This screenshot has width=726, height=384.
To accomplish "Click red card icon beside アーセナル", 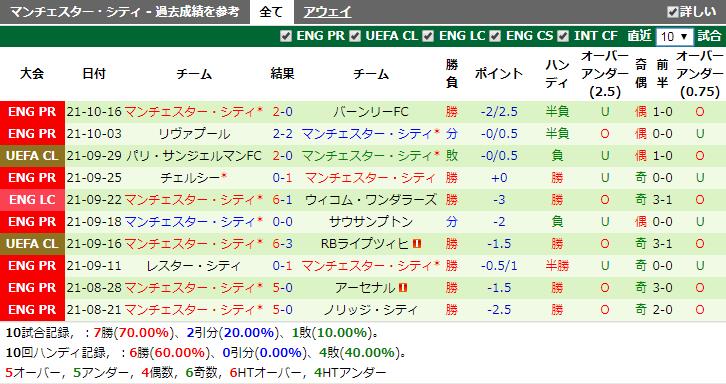I will click(x=403, y=287).
